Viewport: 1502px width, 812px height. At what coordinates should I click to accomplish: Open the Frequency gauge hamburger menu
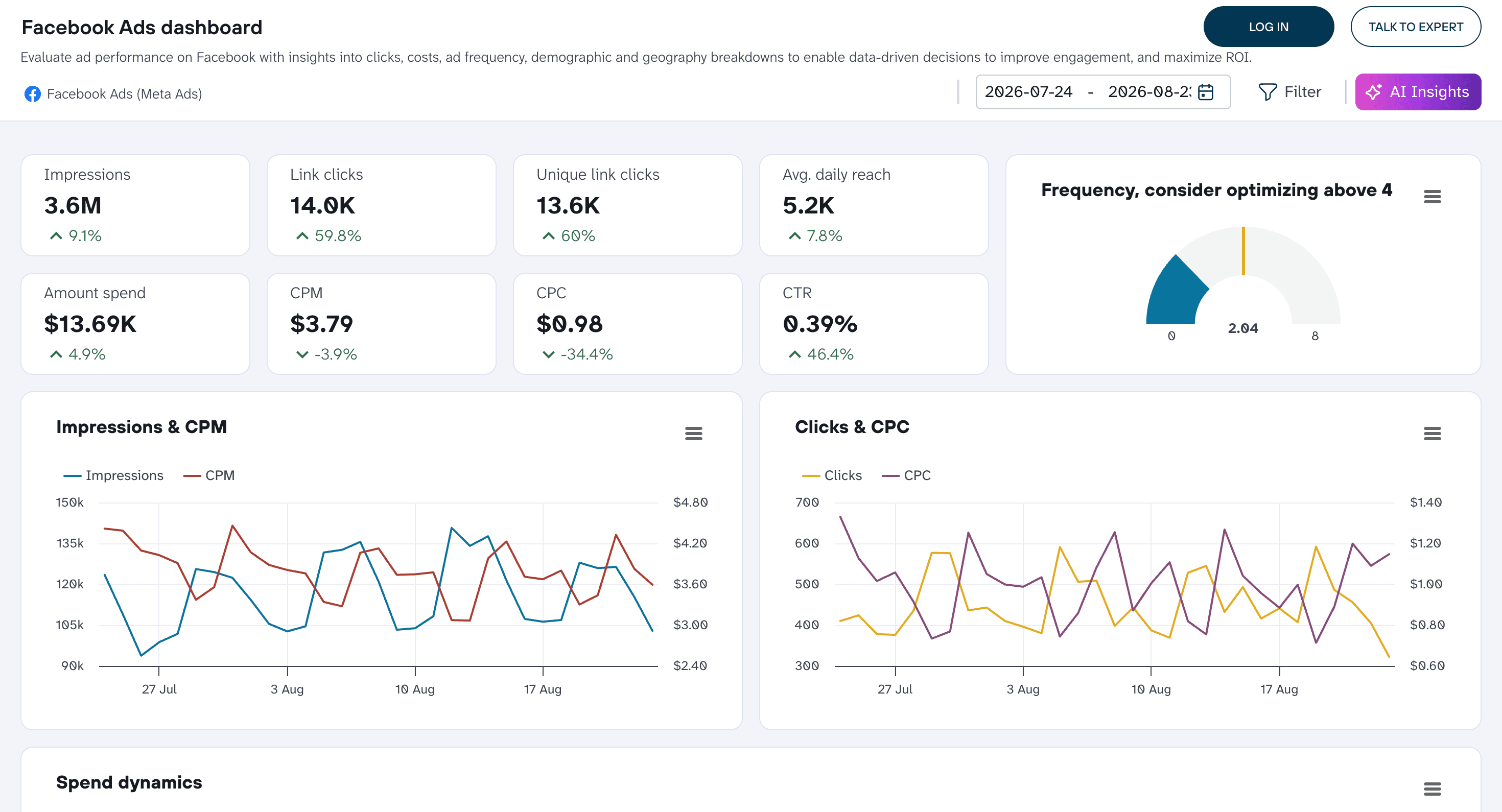pyautogui.click(x=1432, y=197)
